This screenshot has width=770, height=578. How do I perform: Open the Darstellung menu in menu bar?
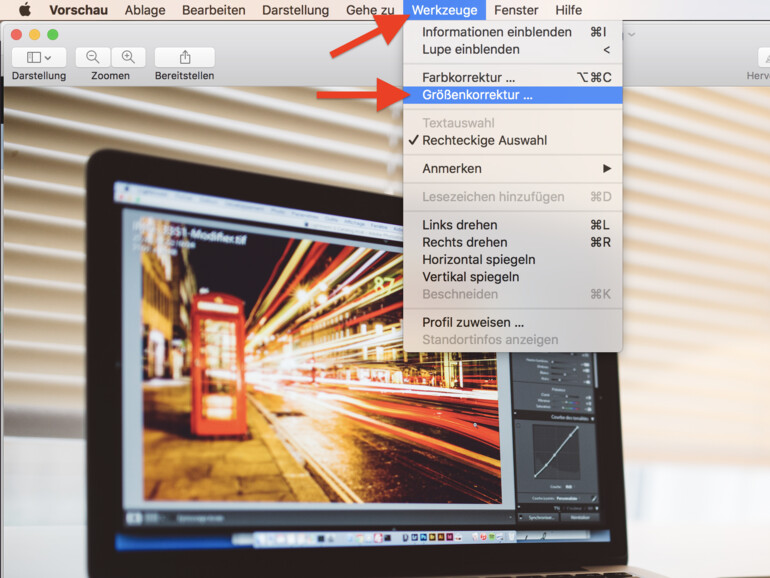(x=296, y=10)
